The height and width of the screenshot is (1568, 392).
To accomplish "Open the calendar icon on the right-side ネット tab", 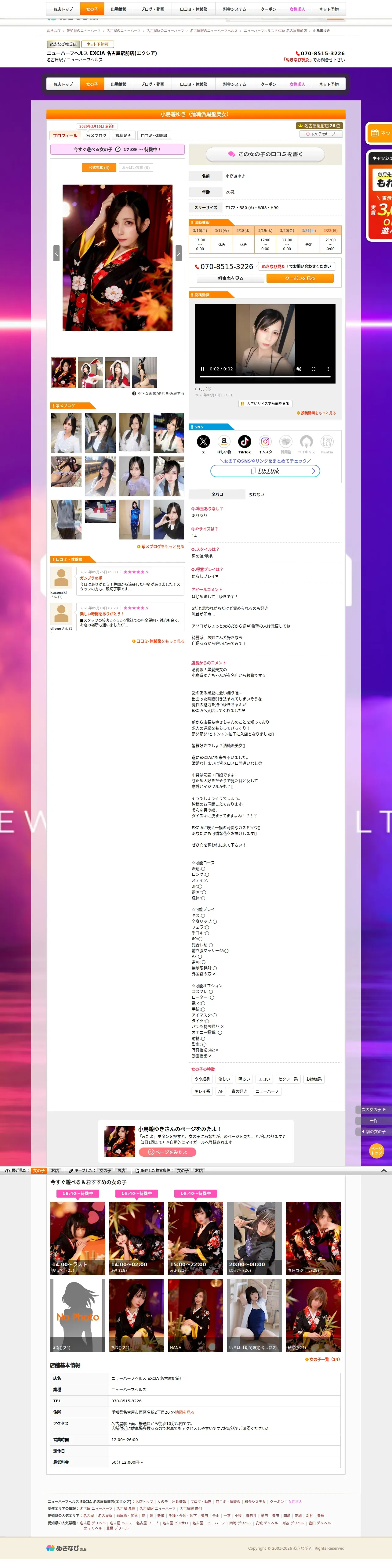I will pyautogui.click(x=375, y=133).
